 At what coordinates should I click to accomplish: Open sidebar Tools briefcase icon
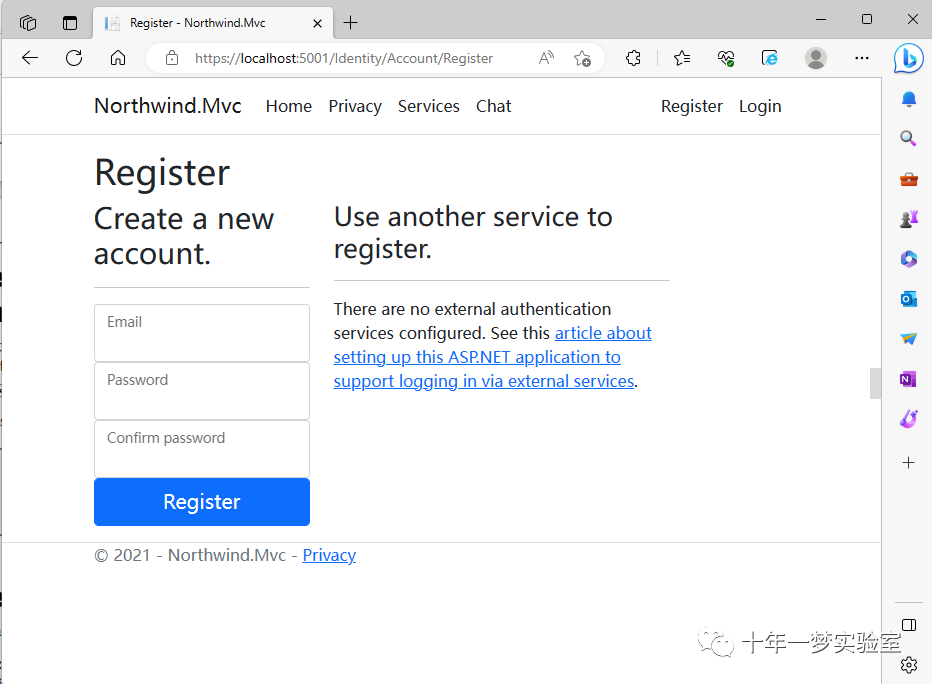click(908, 179)
